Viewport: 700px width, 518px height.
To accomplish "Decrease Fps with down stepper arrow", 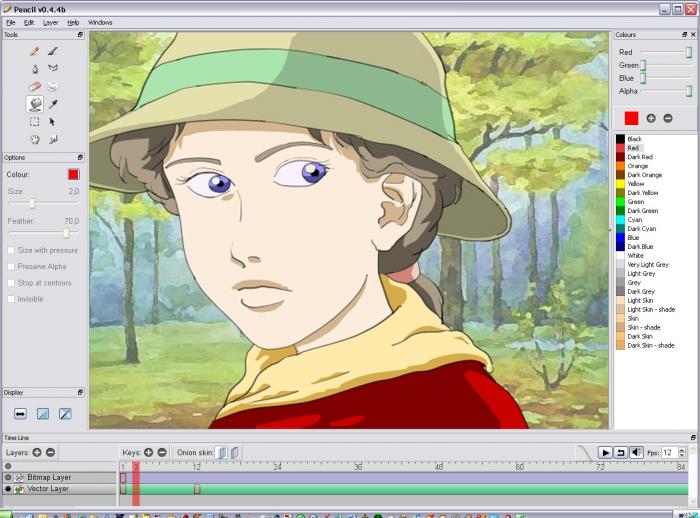I will [x=682, y=455].
